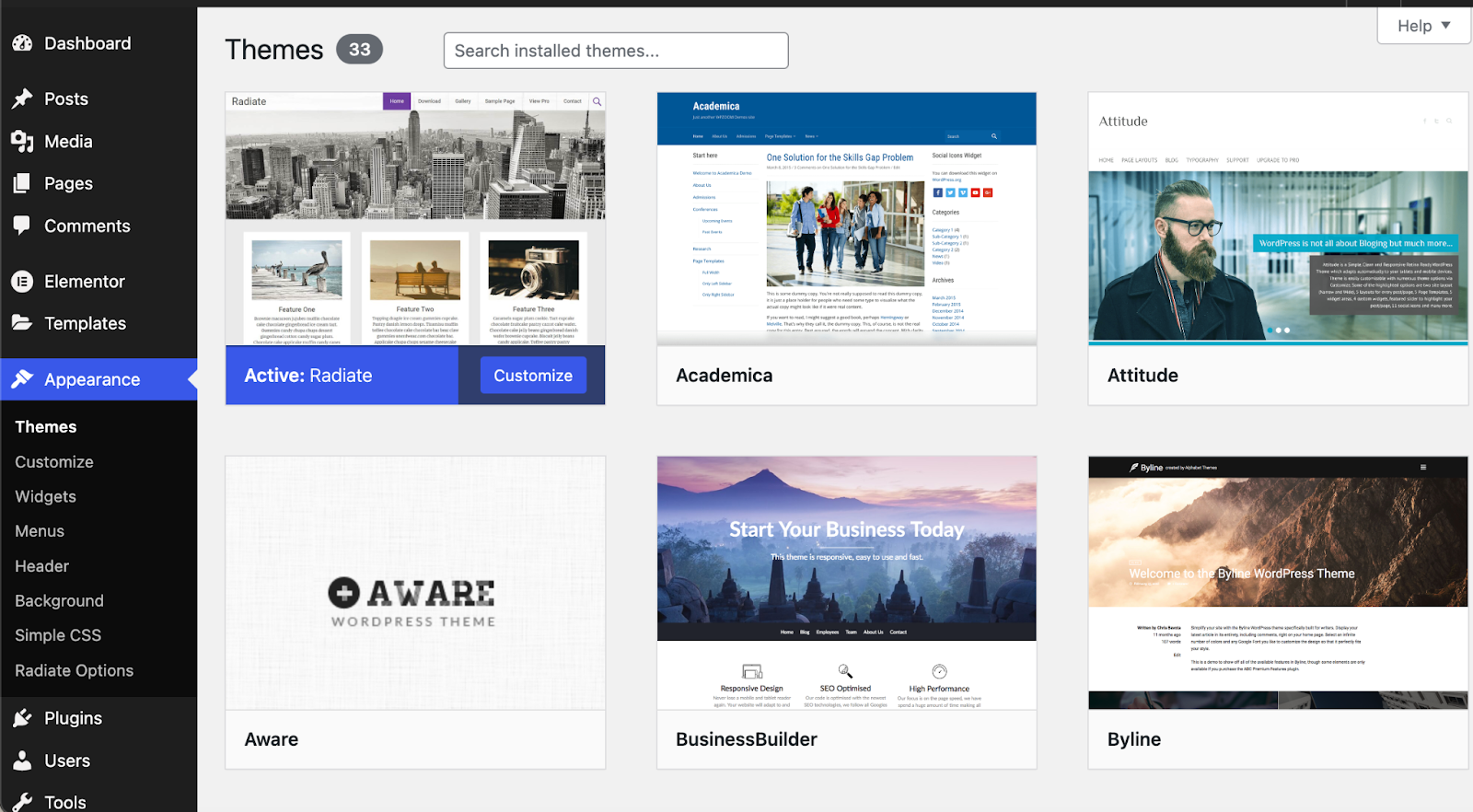This screenshot has width=1473, height=812.
Task: Select the Academica theme screenshot
Action: click(x=847, y=219)
